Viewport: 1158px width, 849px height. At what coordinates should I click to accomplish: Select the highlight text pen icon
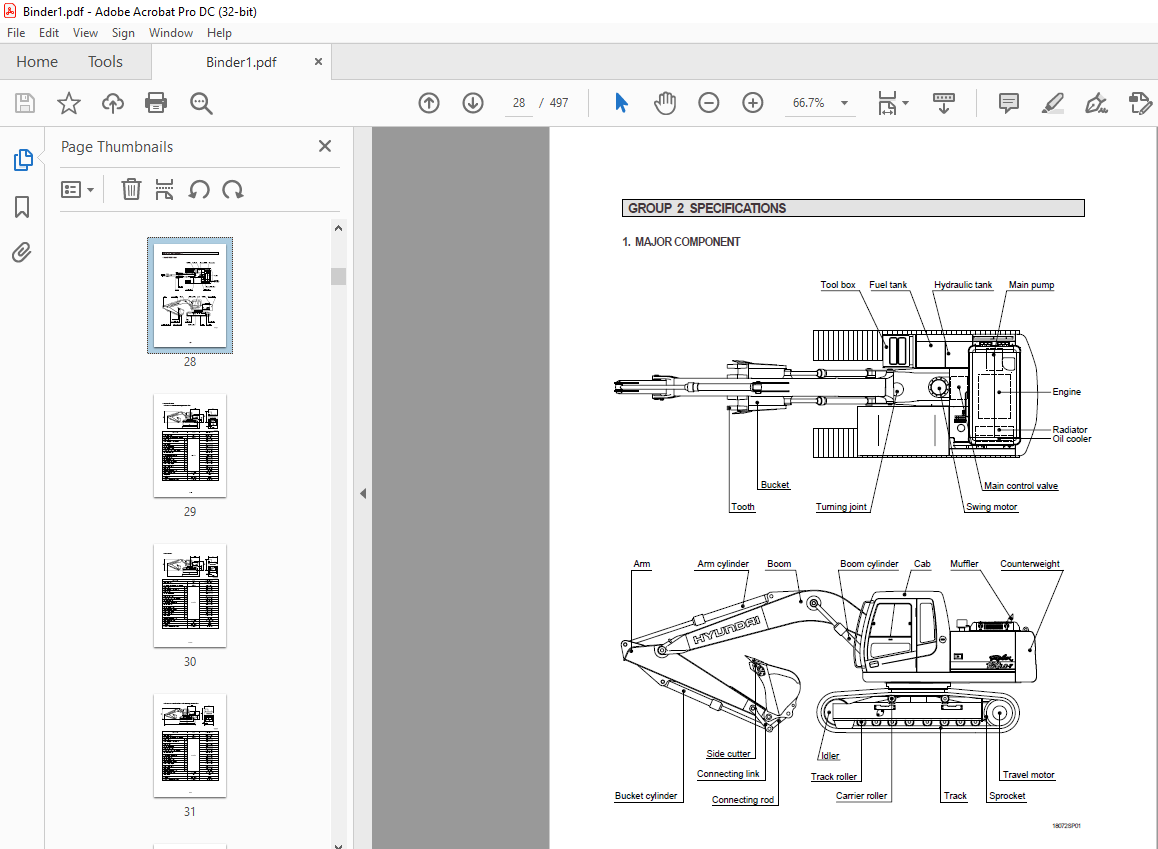(1052, 103)
